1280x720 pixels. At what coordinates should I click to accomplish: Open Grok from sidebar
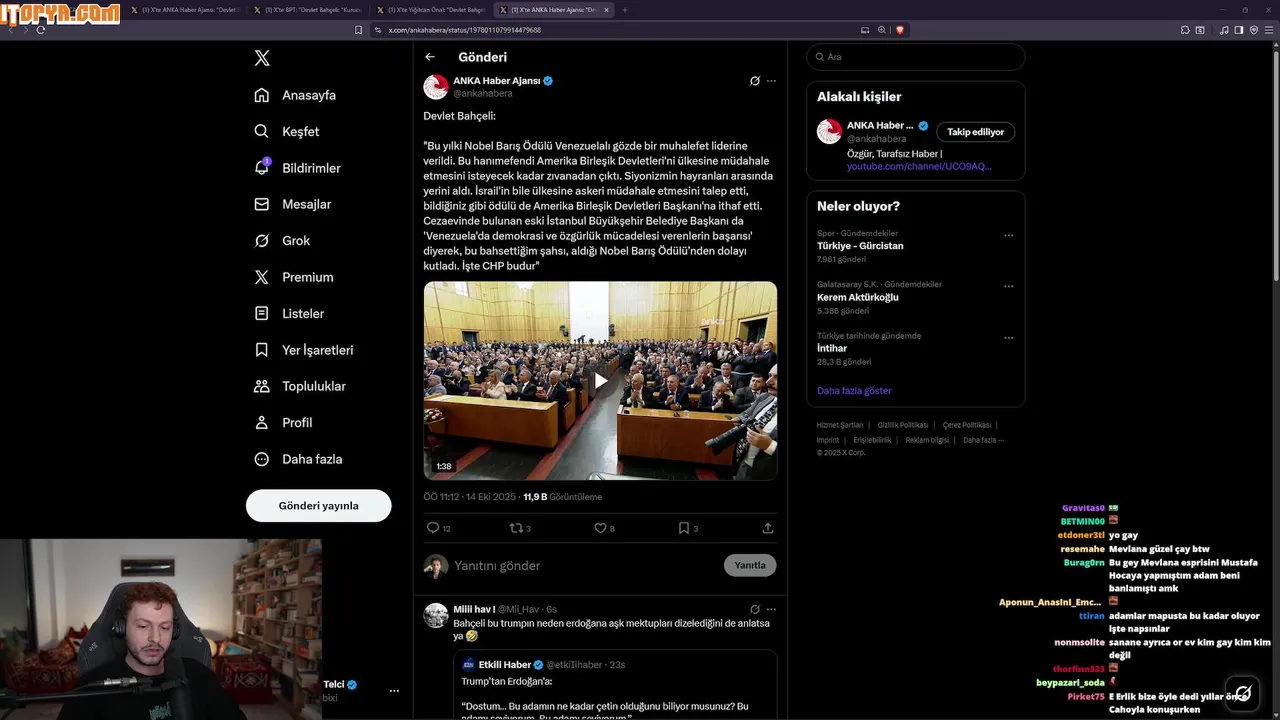coord(282,241)
